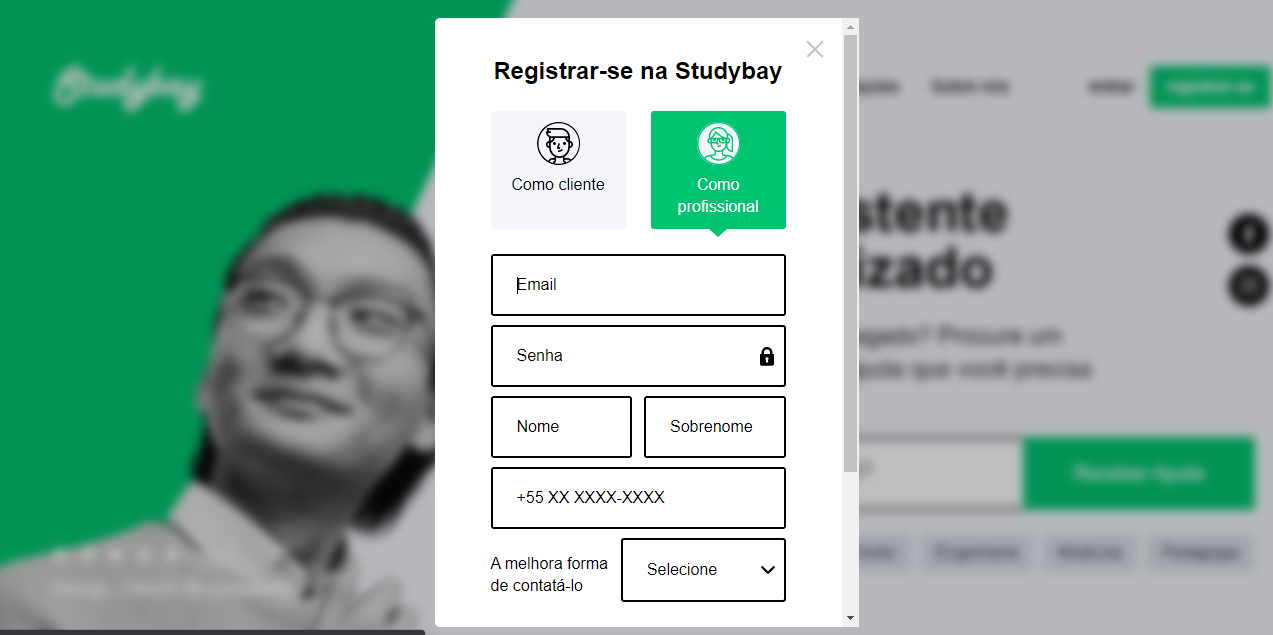This screenshot has width=1273, height=635.
Task: Select the Como profissional option
Action: pyautogui.click(x=718, y=170)
